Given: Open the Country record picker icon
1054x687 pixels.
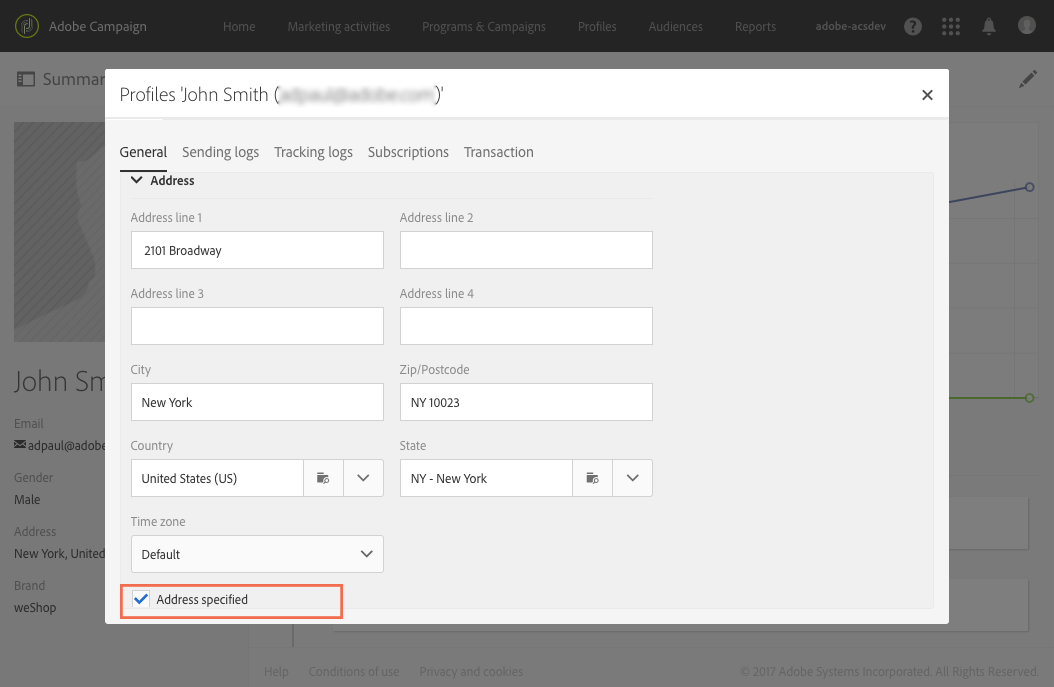Looking at the screenshot, I should pyautogui.click(x=323, y=478).
